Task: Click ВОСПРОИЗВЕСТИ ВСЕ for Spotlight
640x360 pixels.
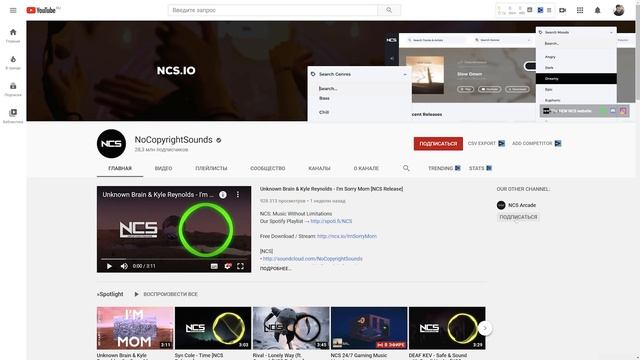Action: [166, 294]
